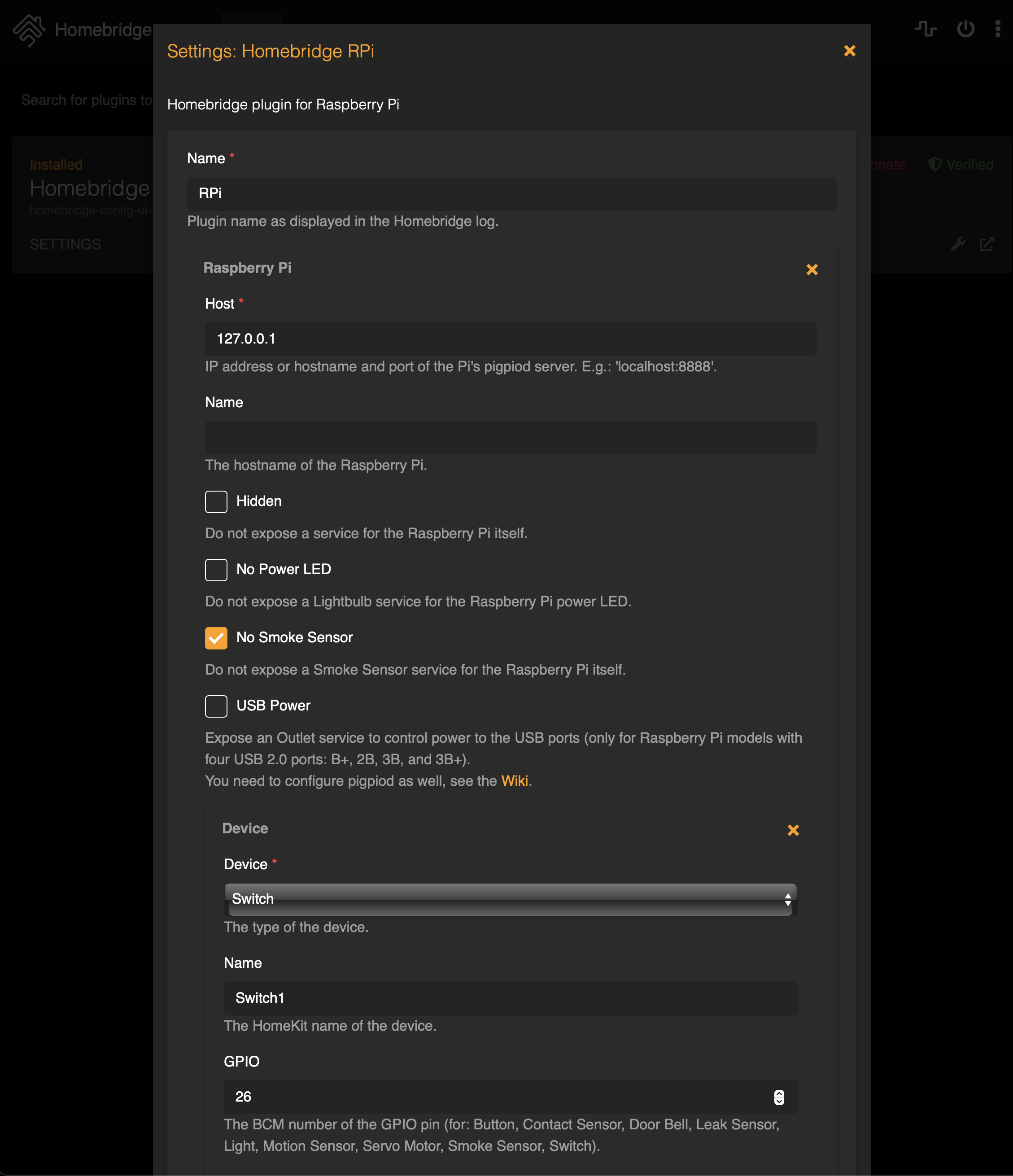Click the device Name field with Switch1
Screen dimensions: 1013x1176
[511, 998]
